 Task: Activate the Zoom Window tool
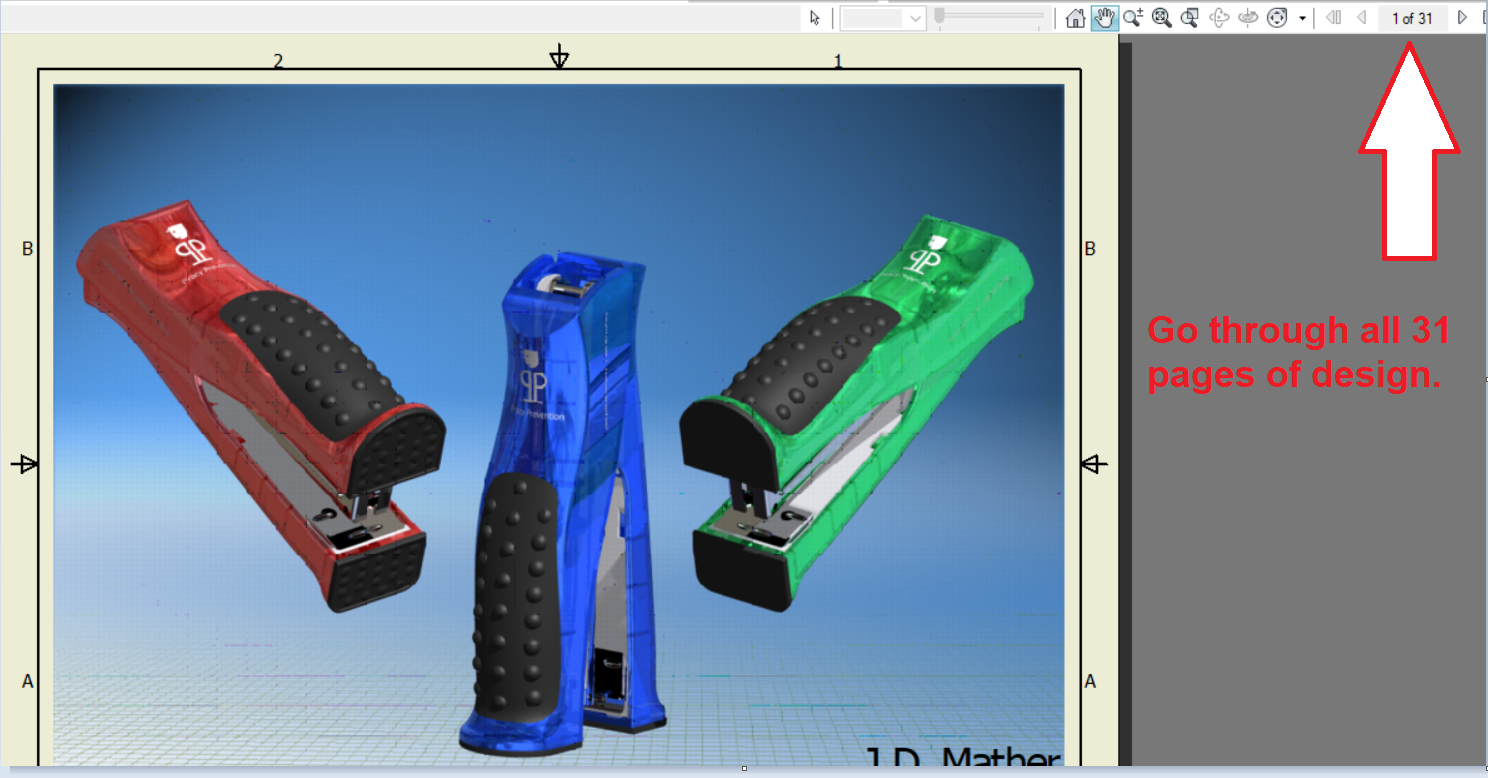(x=1189, y=17)
